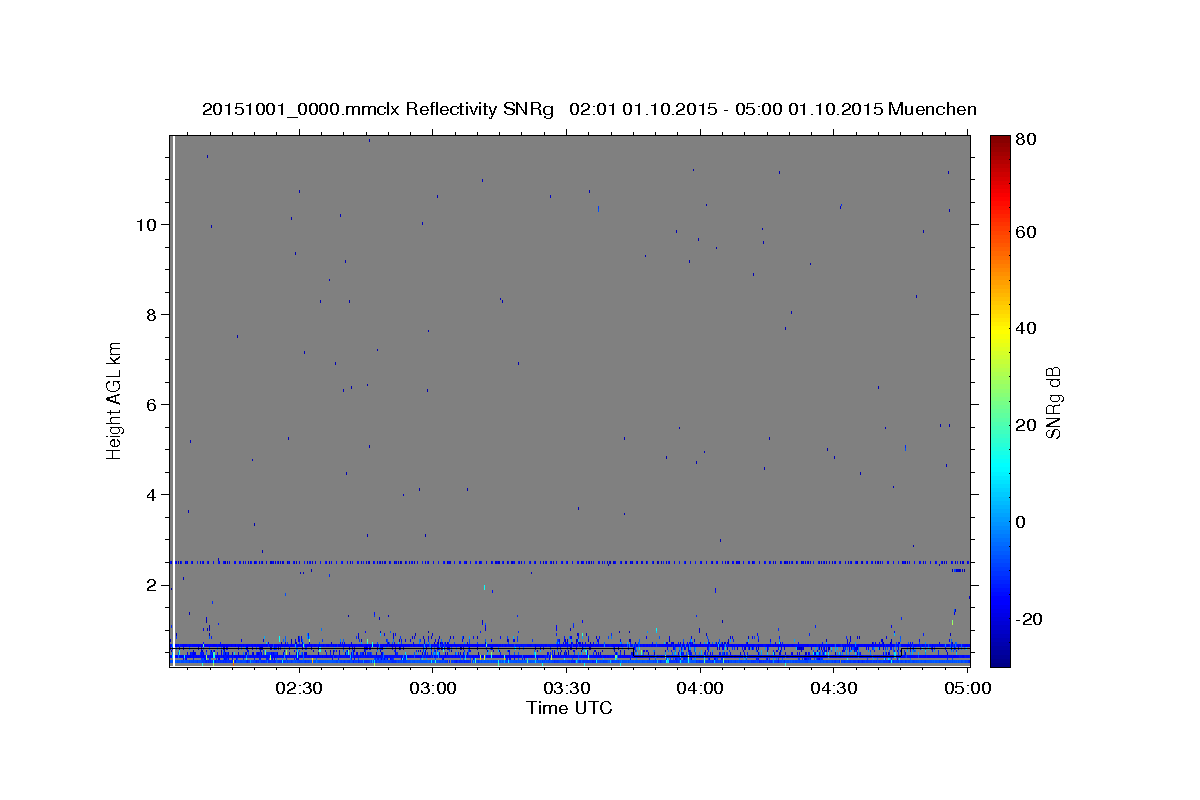Click the dark blue bottom of the colorbar
The width and height of the screenshot is (1200, 800).
click(x=1000, y=658)
